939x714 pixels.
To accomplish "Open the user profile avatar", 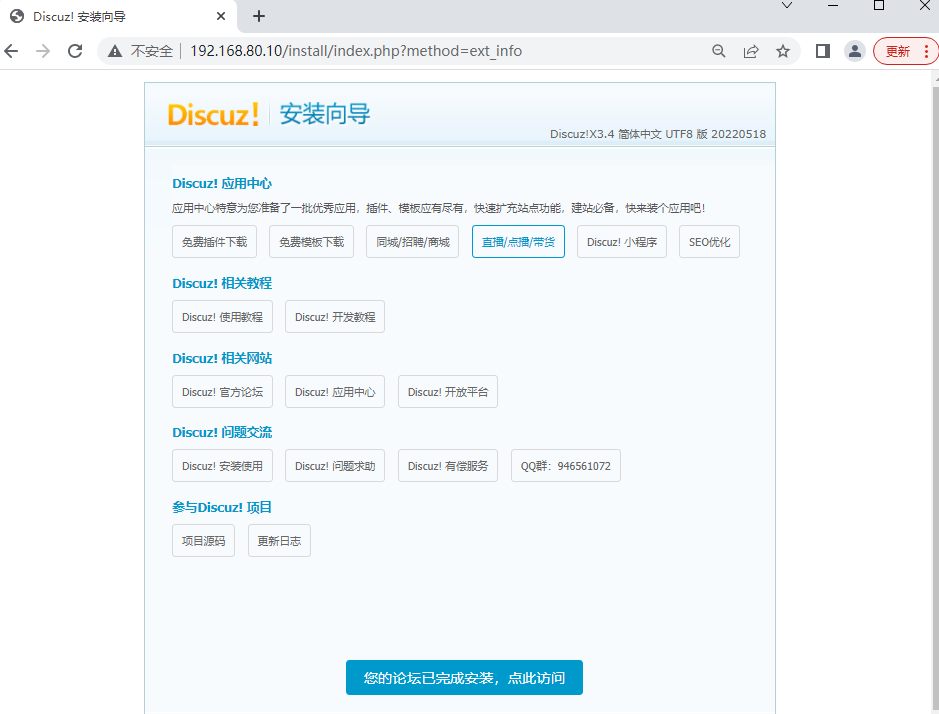I will pyautogui.click(x=855, y=51).
